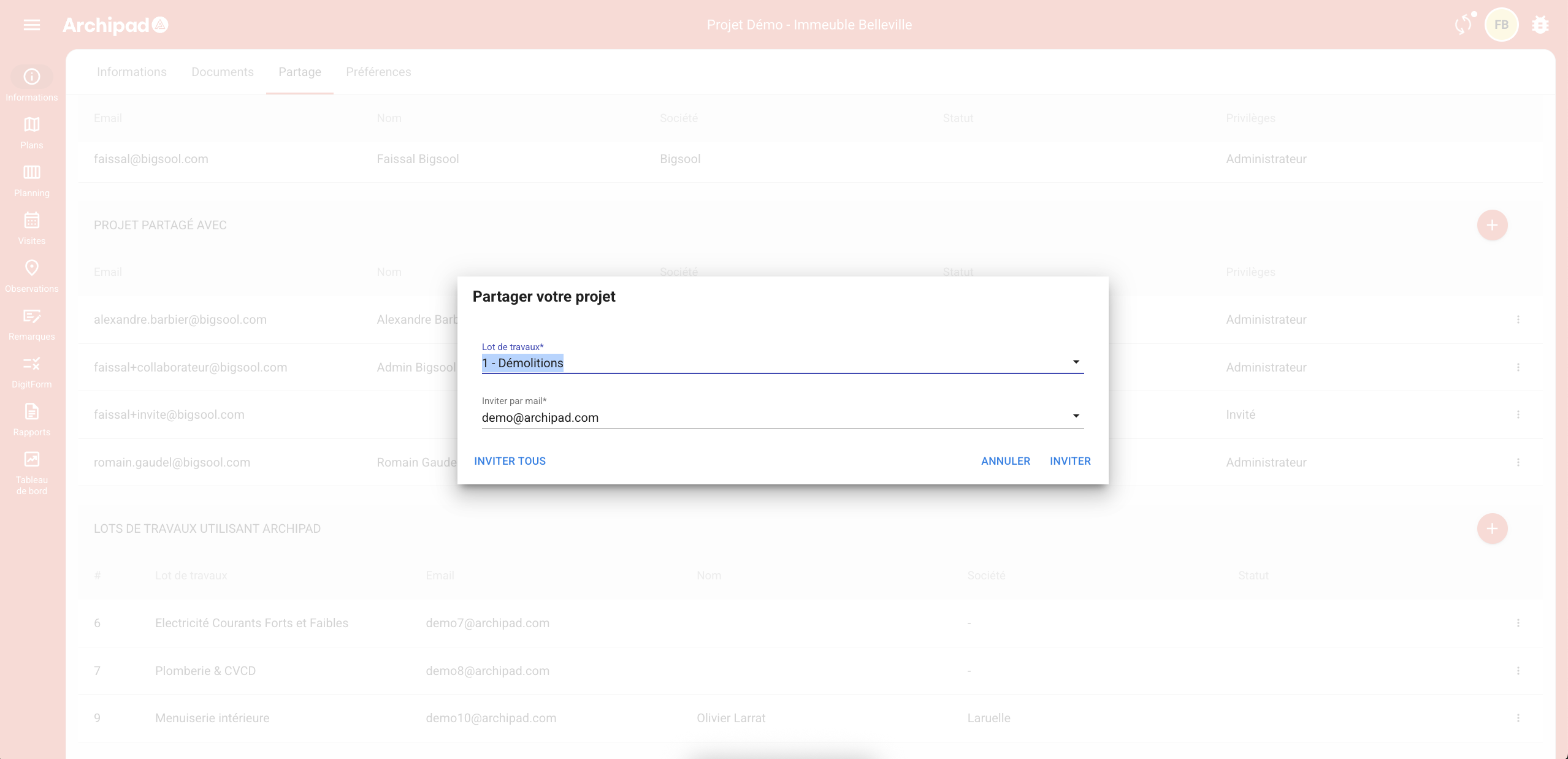Open the Rapports document icon
The height and width of the screenshot is (759, 1568).
point(32,412)
